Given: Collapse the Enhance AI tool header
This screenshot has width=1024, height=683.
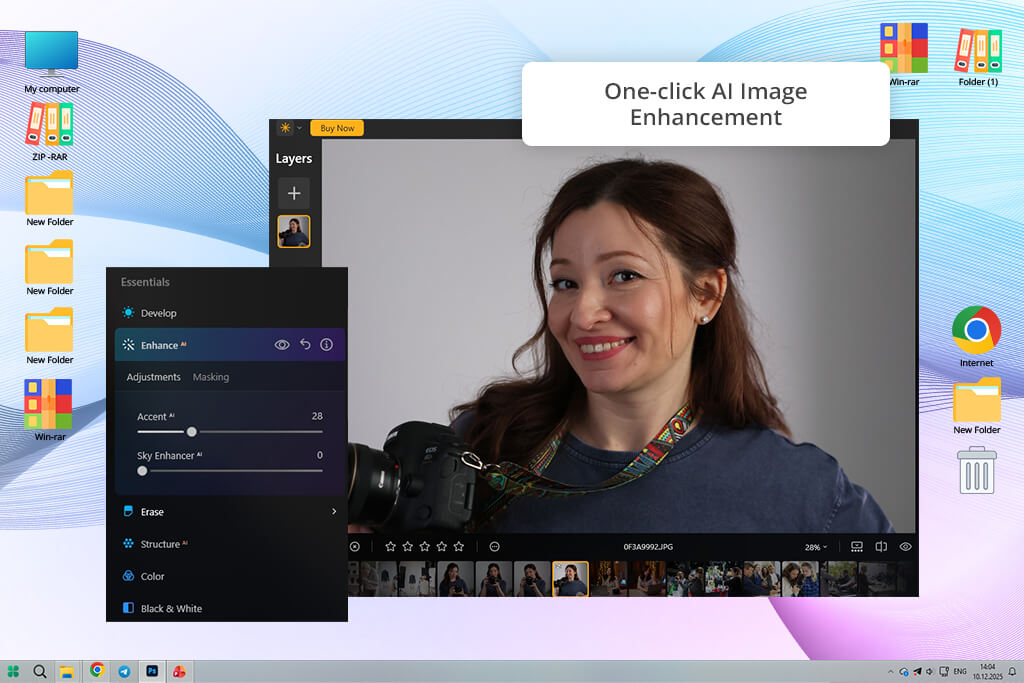Looking at the screenshot, I should (x=229, y=345).
